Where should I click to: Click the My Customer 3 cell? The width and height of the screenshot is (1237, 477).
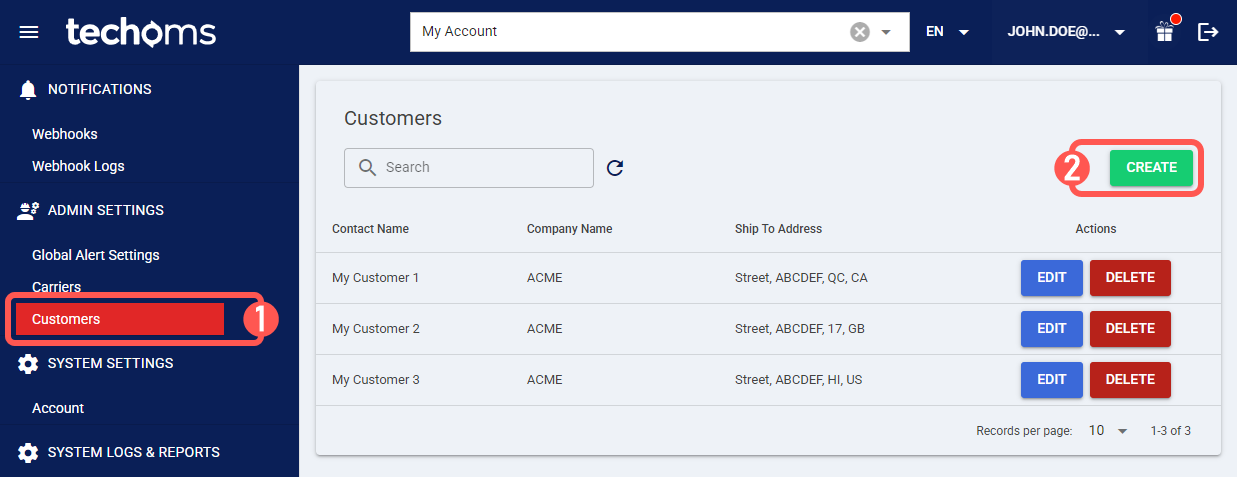pos(376,380)
